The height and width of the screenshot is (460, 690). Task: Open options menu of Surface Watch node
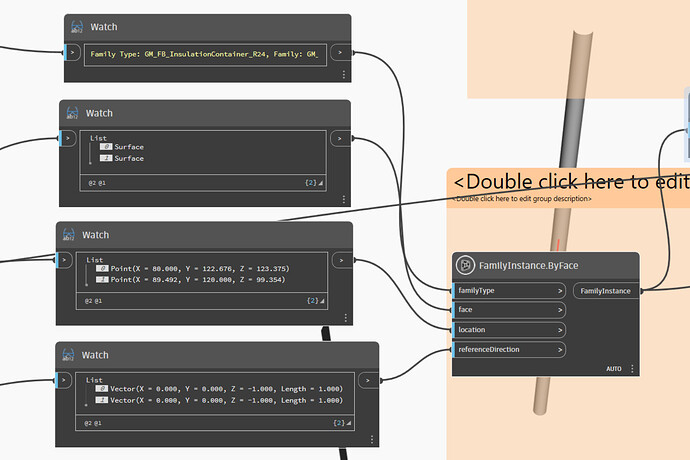[344, 199]
